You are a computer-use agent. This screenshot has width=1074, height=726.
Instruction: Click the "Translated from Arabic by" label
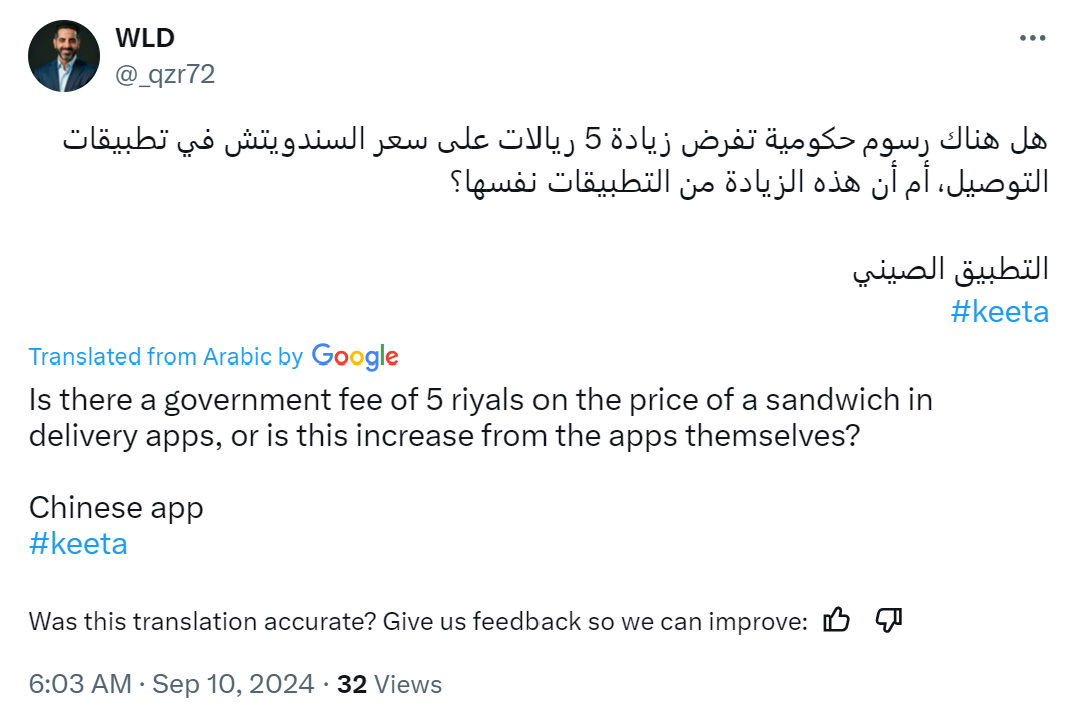point(165,357)
